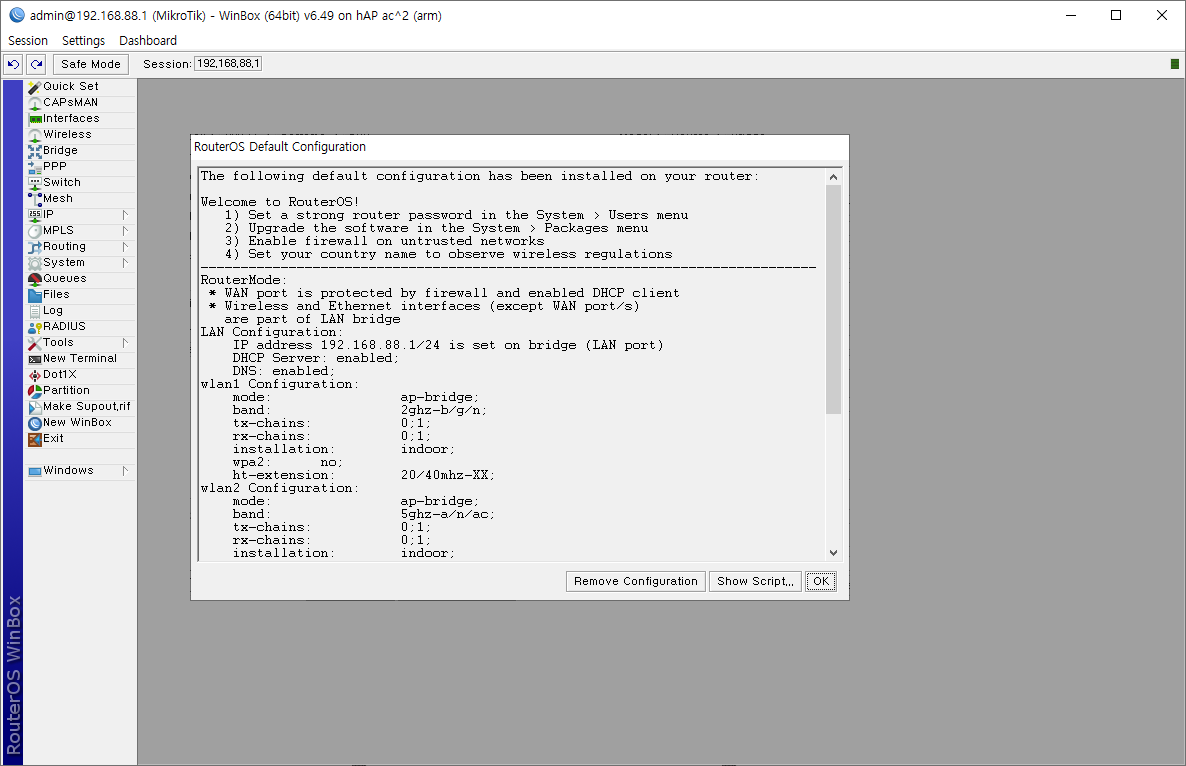The height and width of the screenshot is (766, 1186).
Task: Open the PPP icon in sidebar
Action: click(x=35, y=166)
